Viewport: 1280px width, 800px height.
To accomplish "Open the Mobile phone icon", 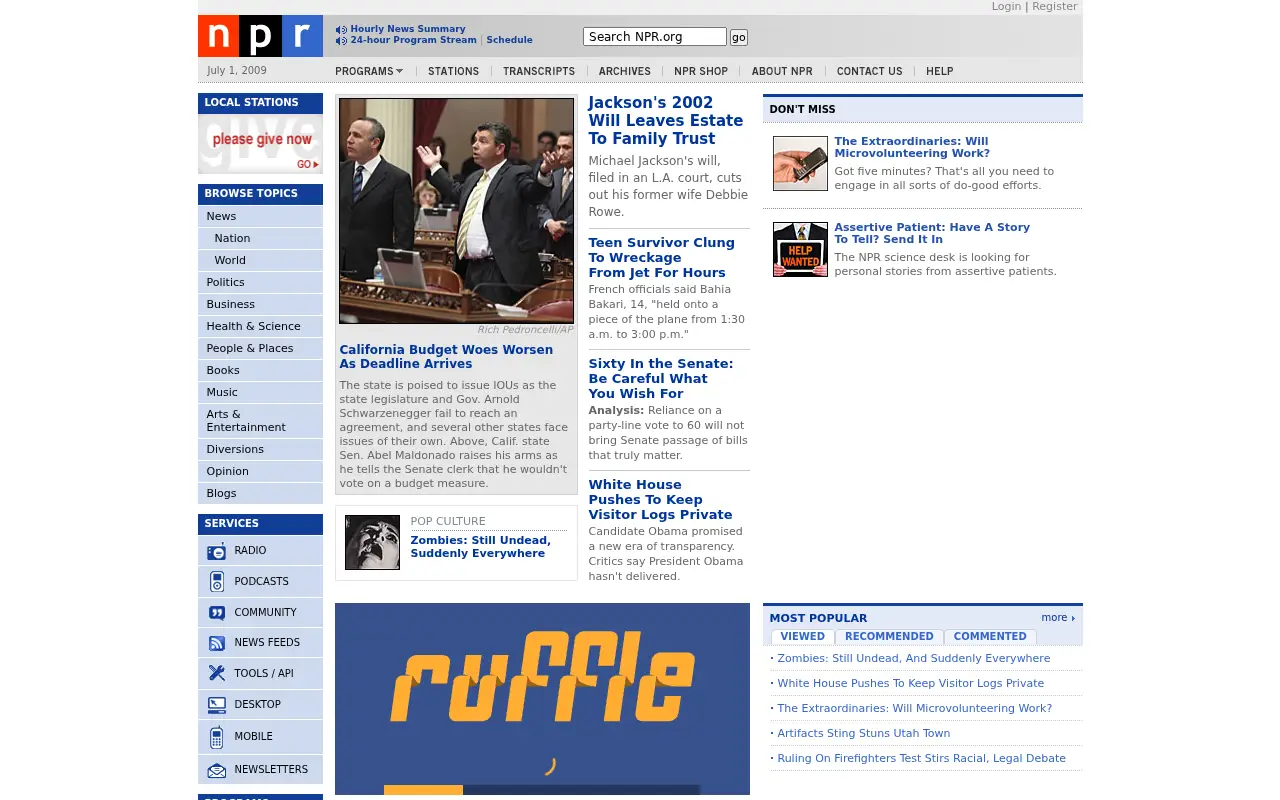I will click(217, 737).
